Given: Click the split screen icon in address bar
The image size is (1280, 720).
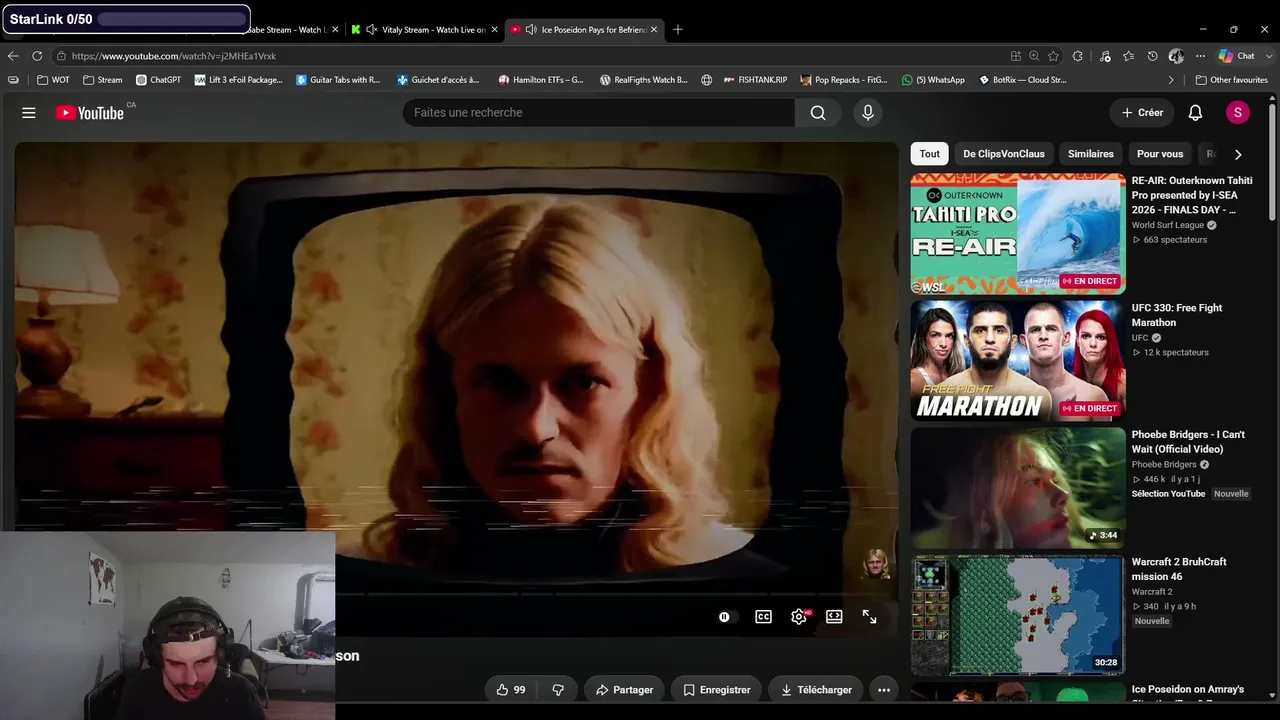Looking at the screenshot, I should 1016,56.
